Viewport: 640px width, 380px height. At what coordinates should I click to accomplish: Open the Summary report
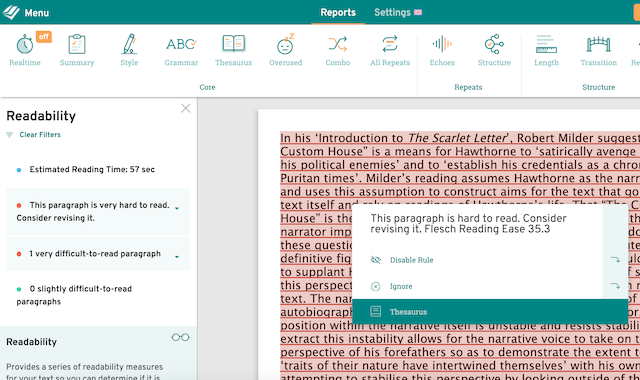[x=77, y=50]
